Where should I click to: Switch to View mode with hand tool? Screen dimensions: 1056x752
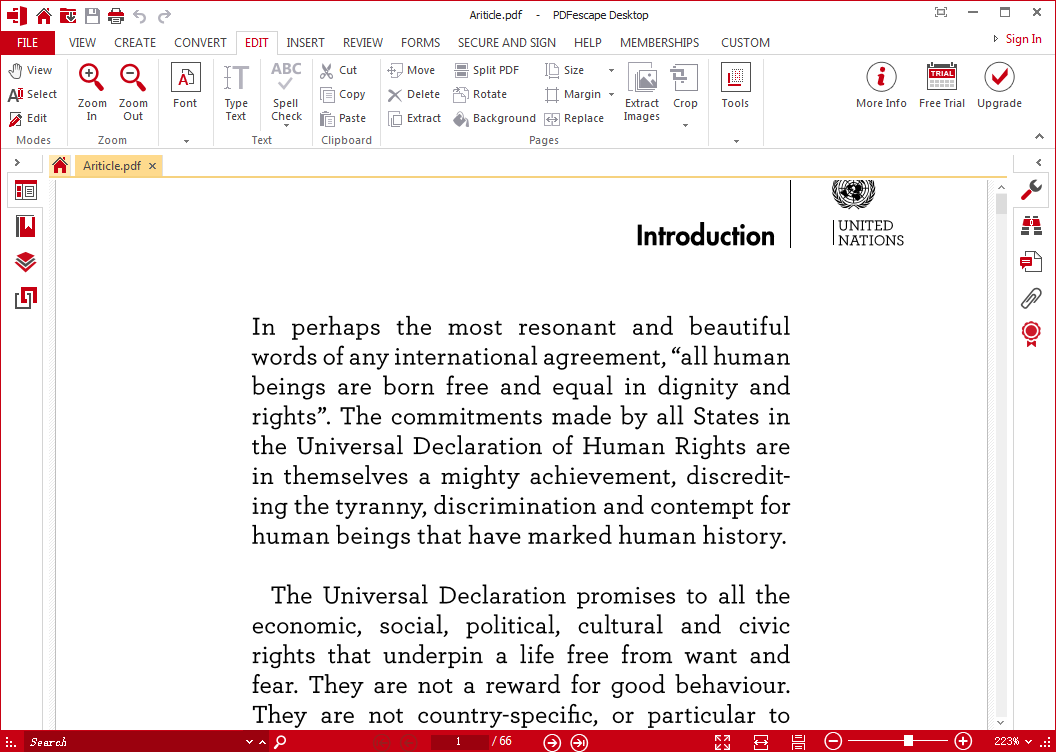click(30, 70)
